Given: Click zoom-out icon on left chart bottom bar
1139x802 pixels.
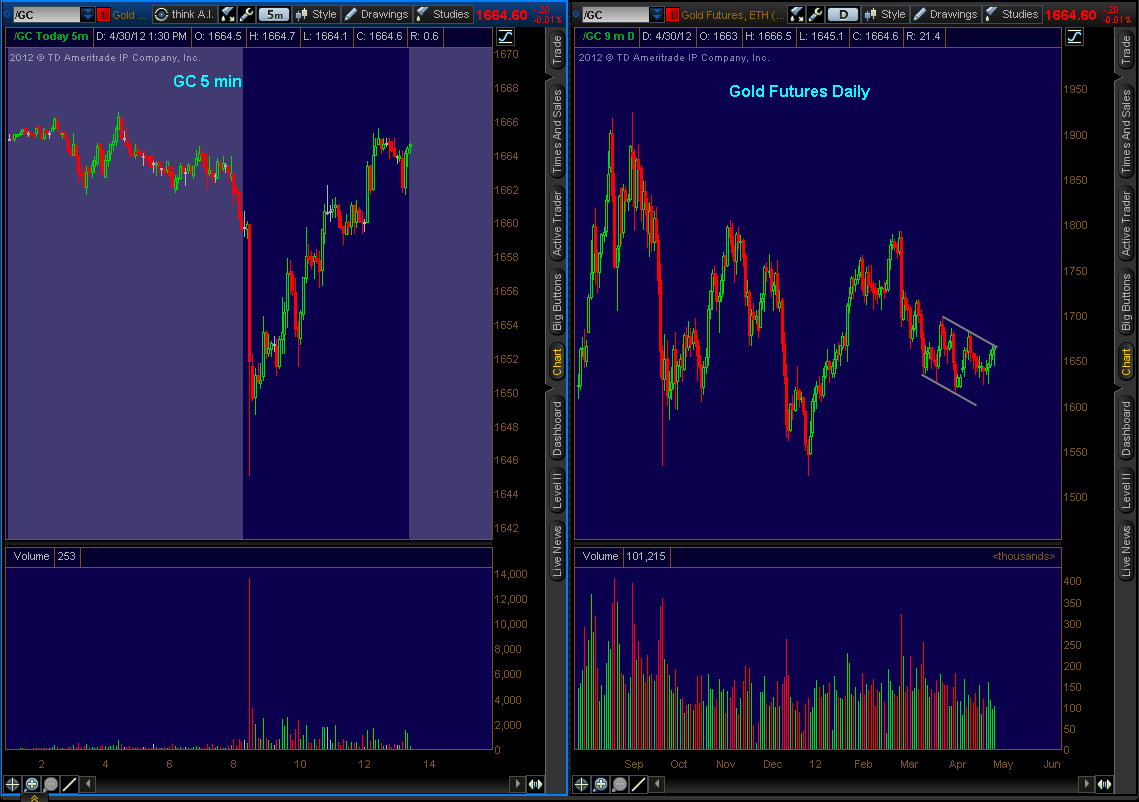Looking at the screenshot, I should click(x=50, y=784).
